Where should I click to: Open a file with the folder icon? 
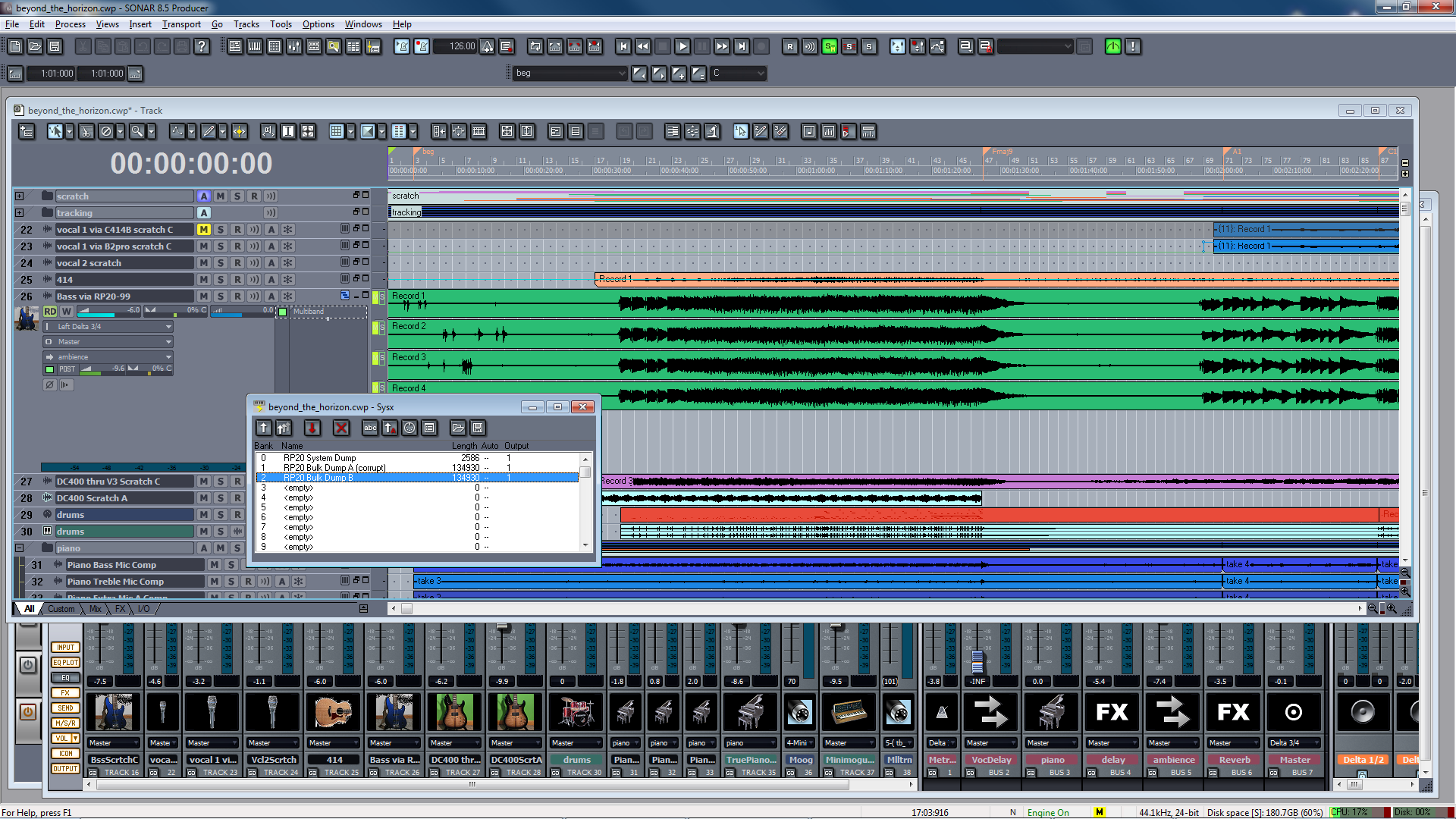[35, 46]
